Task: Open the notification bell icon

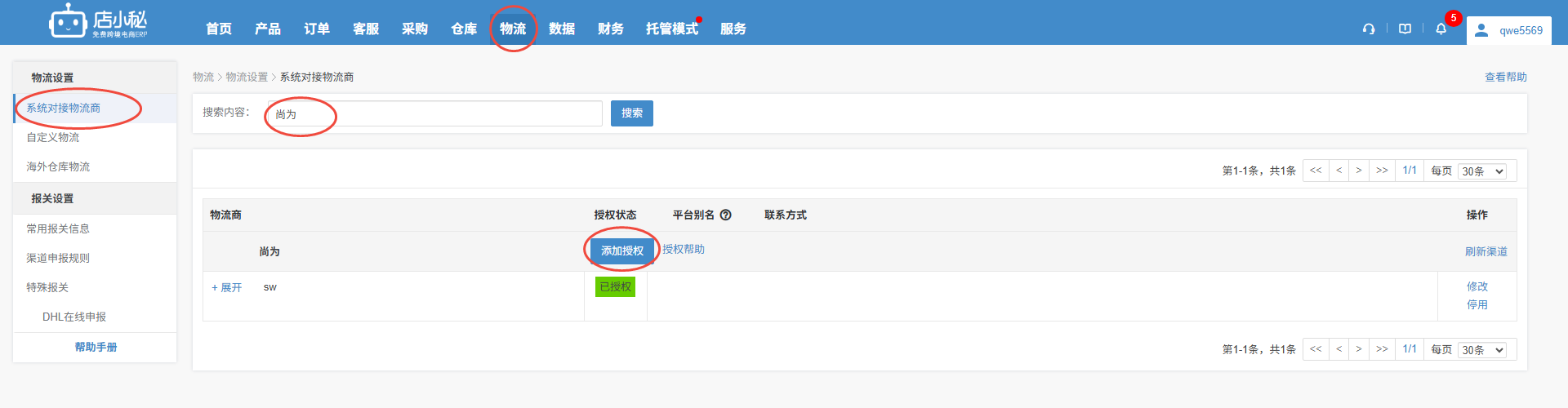Action: [1441, 29]
